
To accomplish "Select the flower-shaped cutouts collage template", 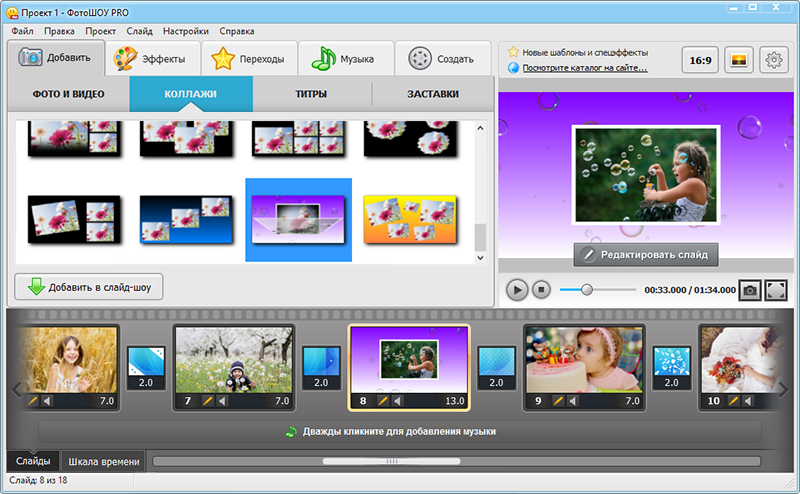I will (x=410, y=138).
